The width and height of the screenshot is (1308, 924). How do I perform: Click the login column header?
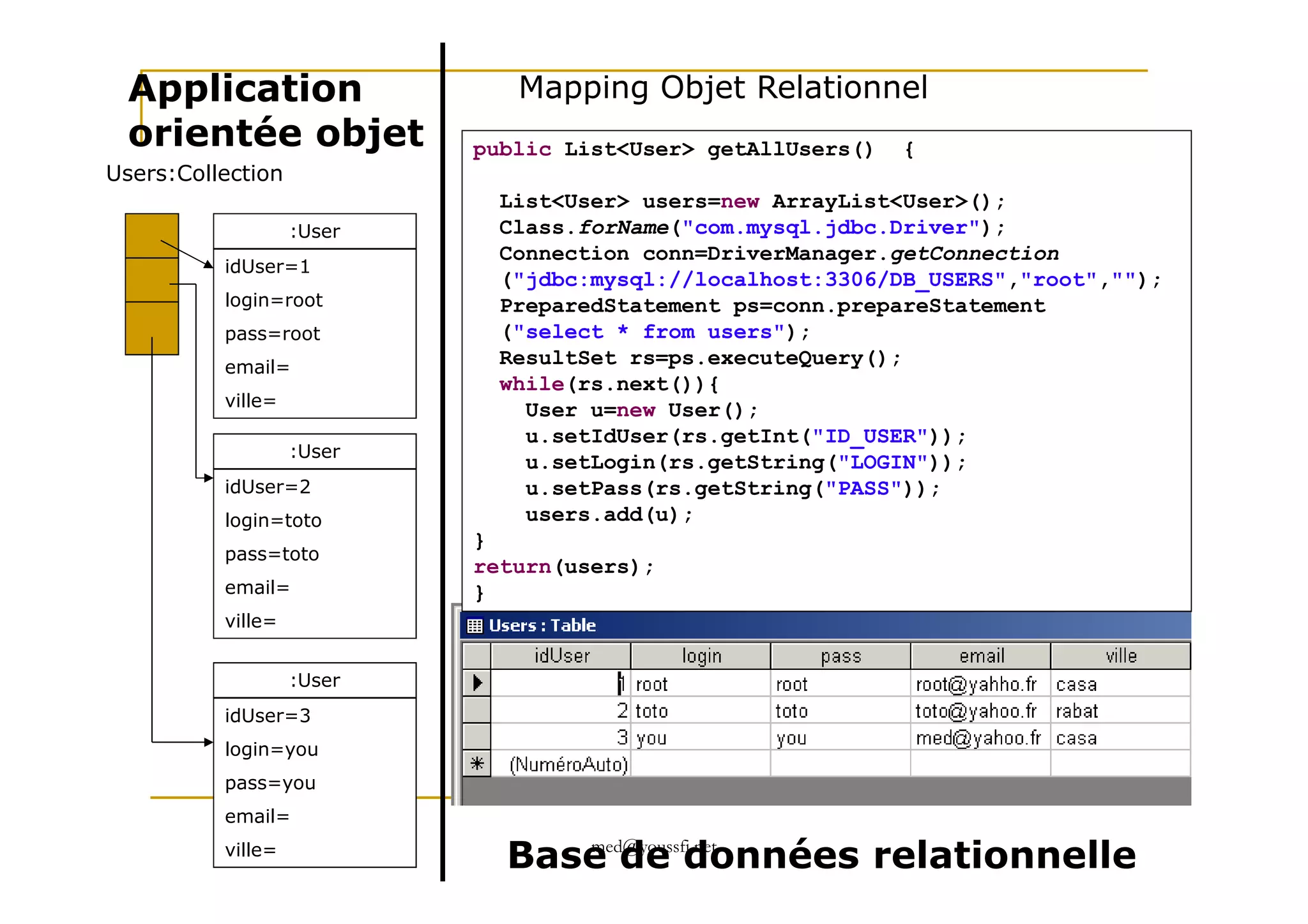tap(701, 656)
